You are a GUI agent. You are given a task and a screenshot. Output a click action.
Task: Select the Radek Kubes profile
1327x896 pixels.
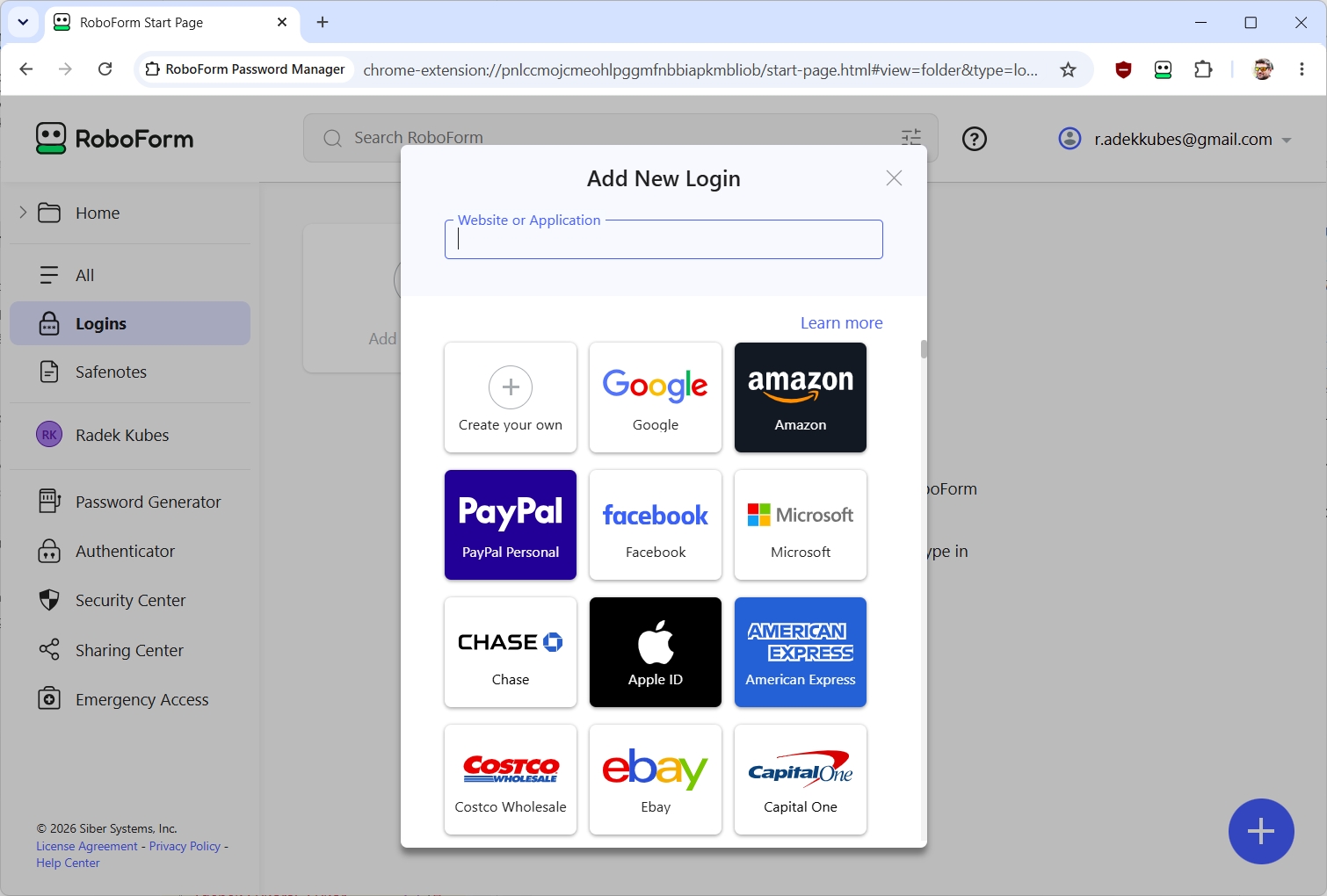click(130, 435)
